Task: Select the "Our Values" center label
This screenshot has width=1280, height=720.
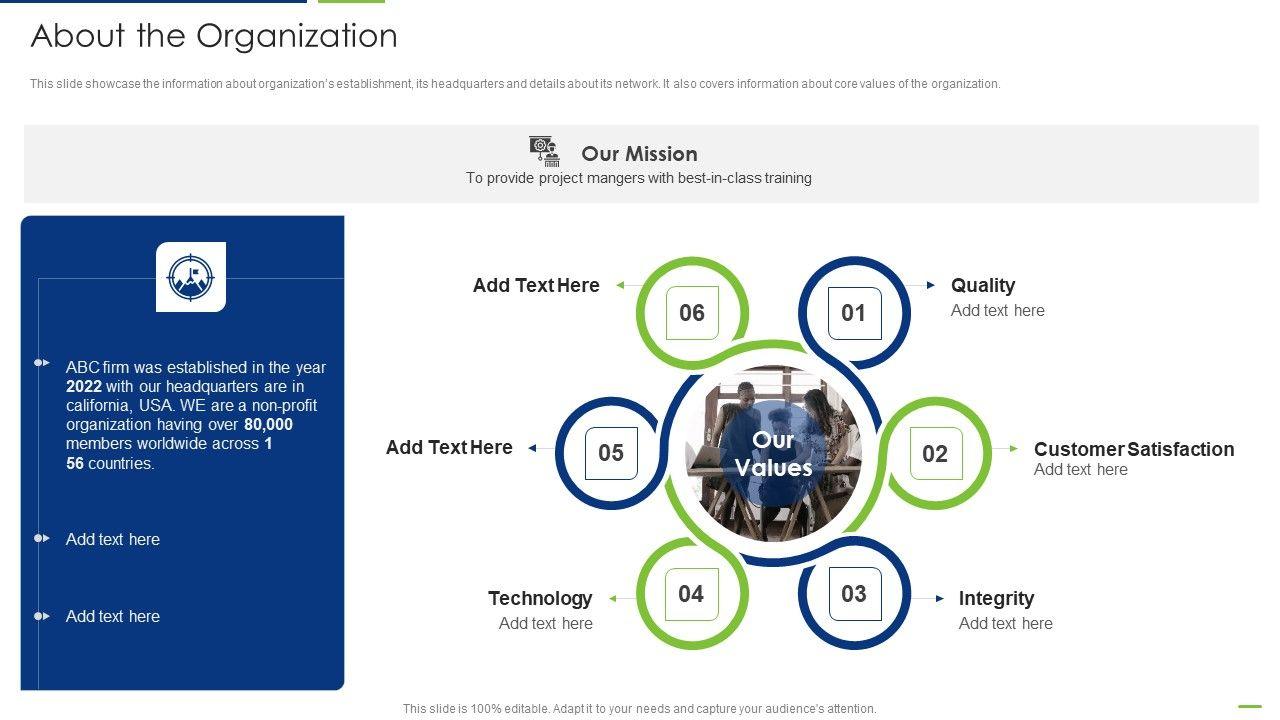Action: tap(773, 454)
